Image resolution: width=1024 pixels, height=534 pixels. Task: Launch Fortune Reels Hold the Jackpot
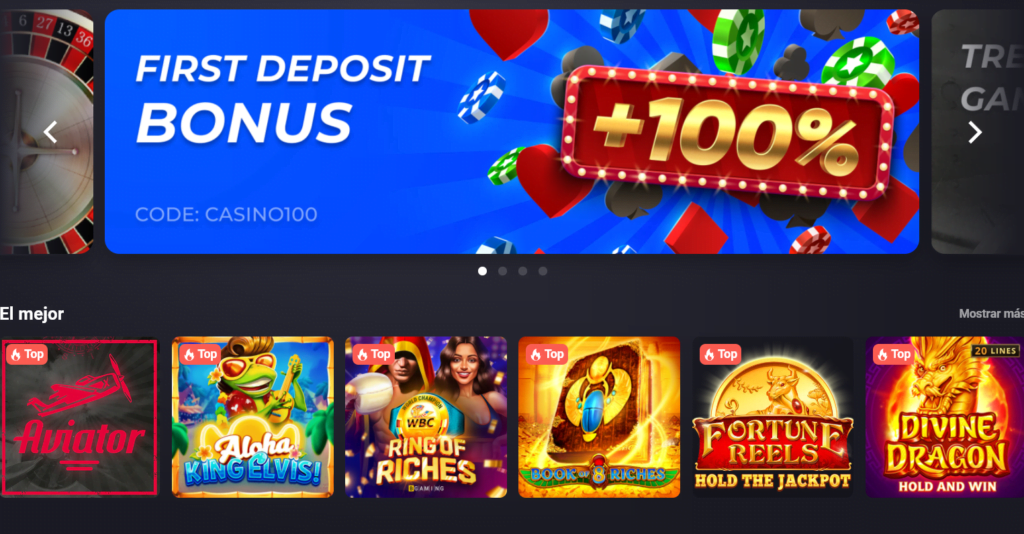click(773, 417)
